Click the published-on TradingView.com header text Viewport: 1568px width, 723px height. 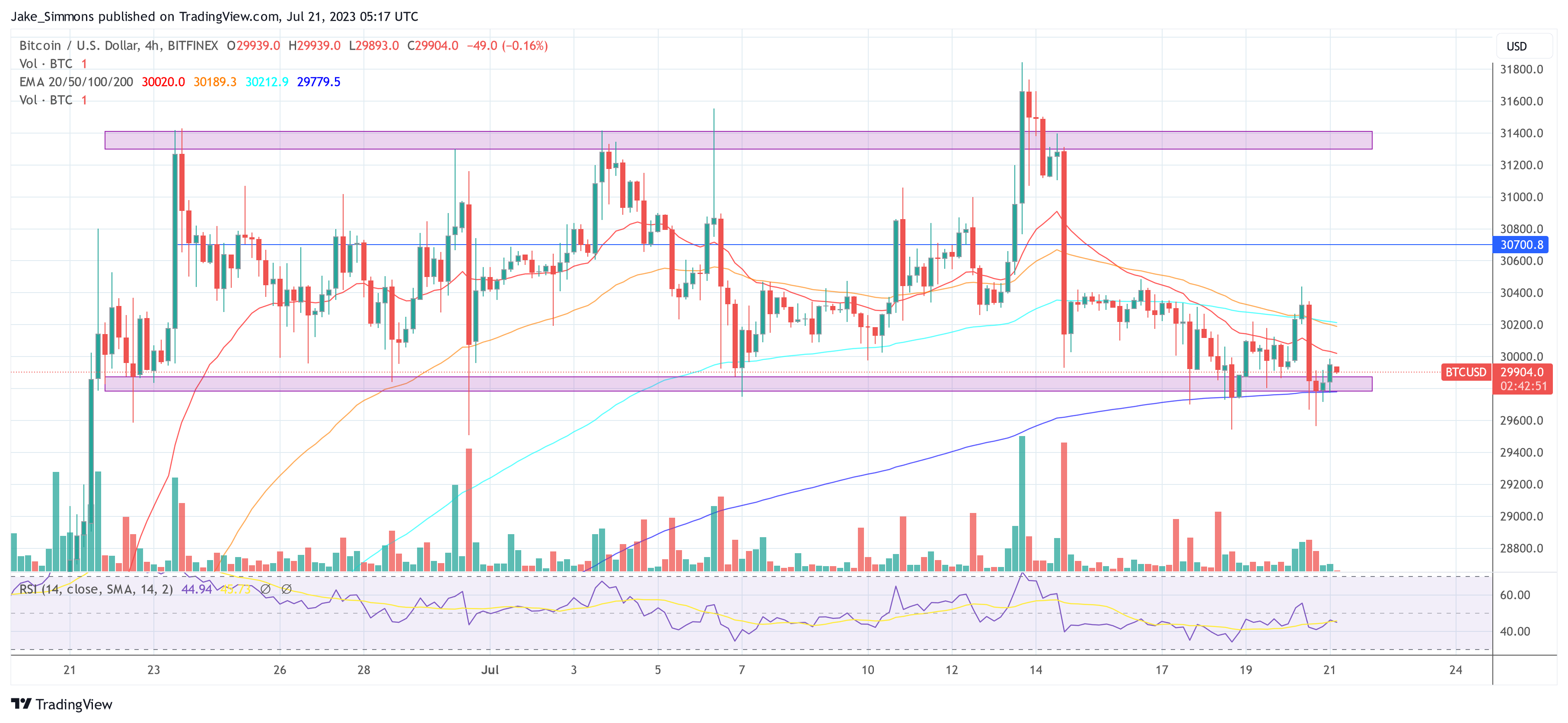[214, 16]
